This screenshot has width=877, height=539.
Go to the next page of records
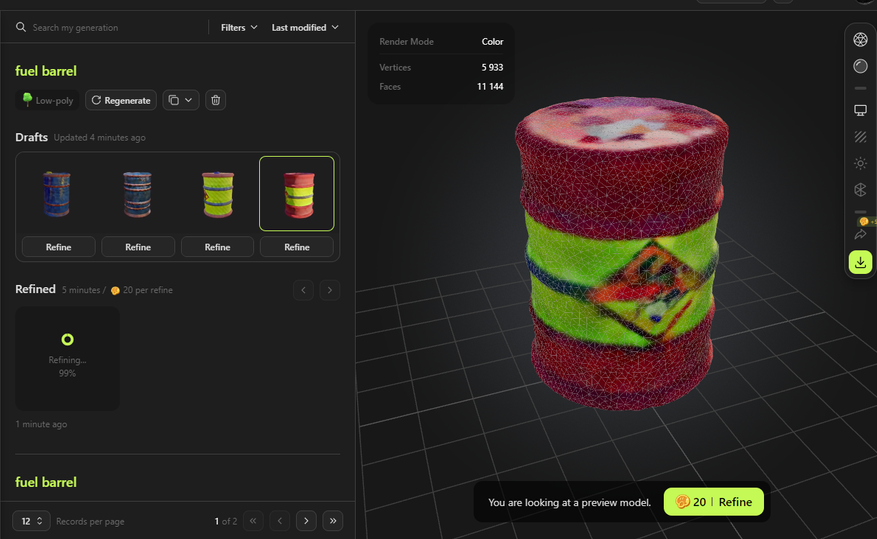point(307,521)
